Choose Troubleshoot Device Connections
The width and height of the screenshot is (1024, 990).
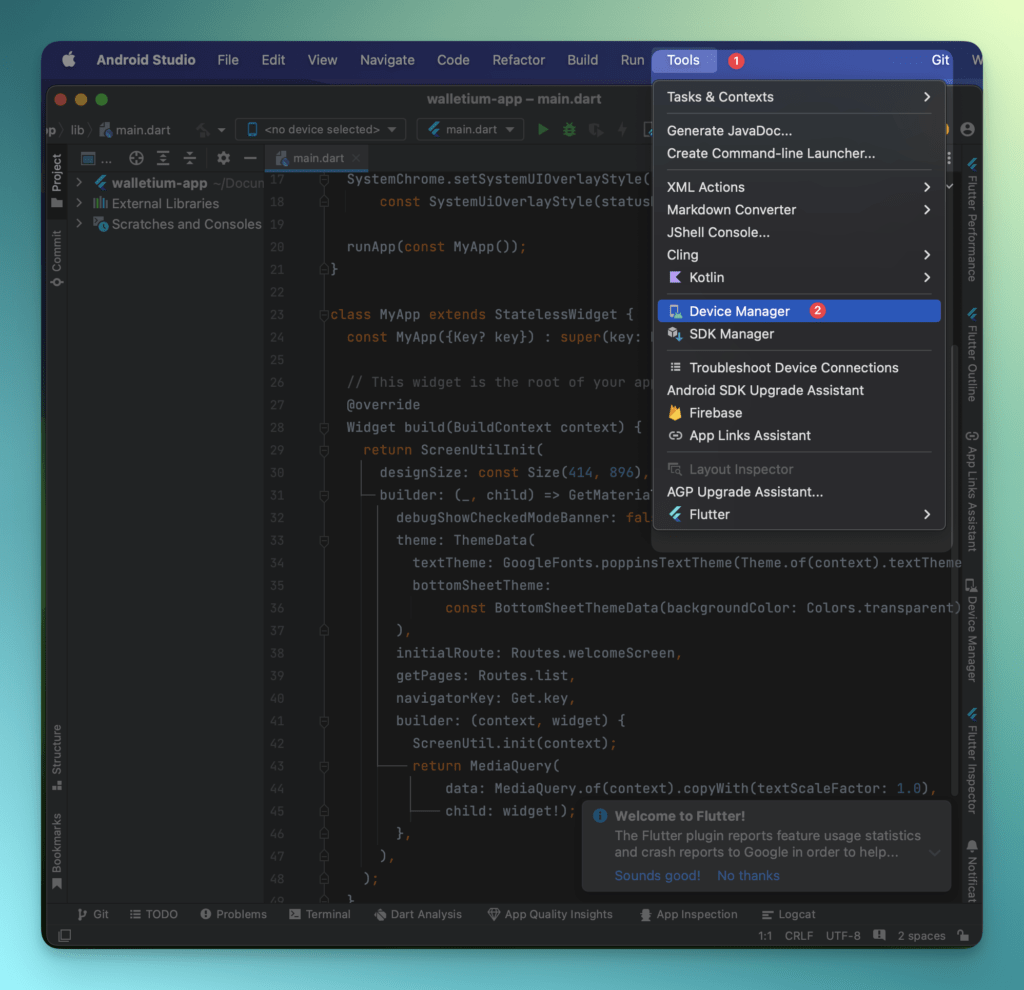coord(799,368)
